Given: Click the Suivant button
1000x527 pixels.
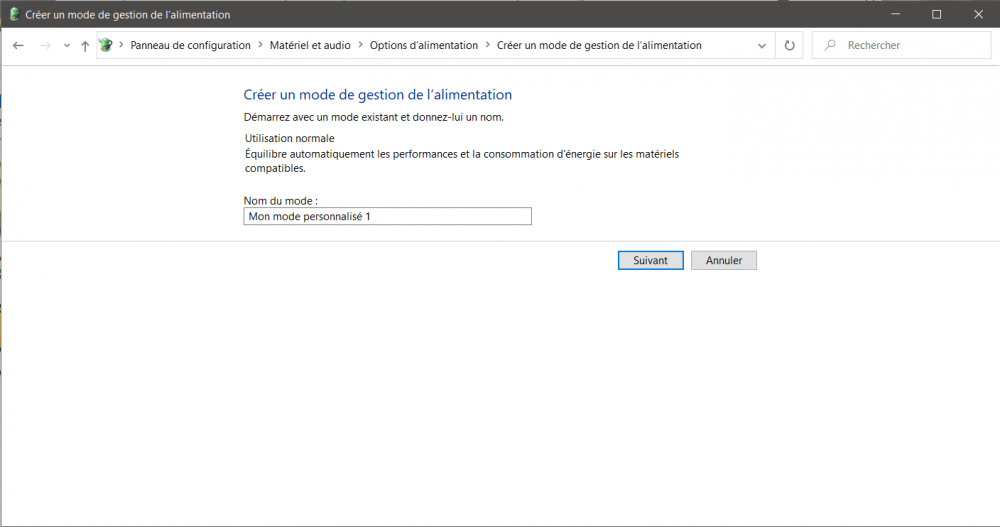Looking at the screenshot, I should click(651, 260).
